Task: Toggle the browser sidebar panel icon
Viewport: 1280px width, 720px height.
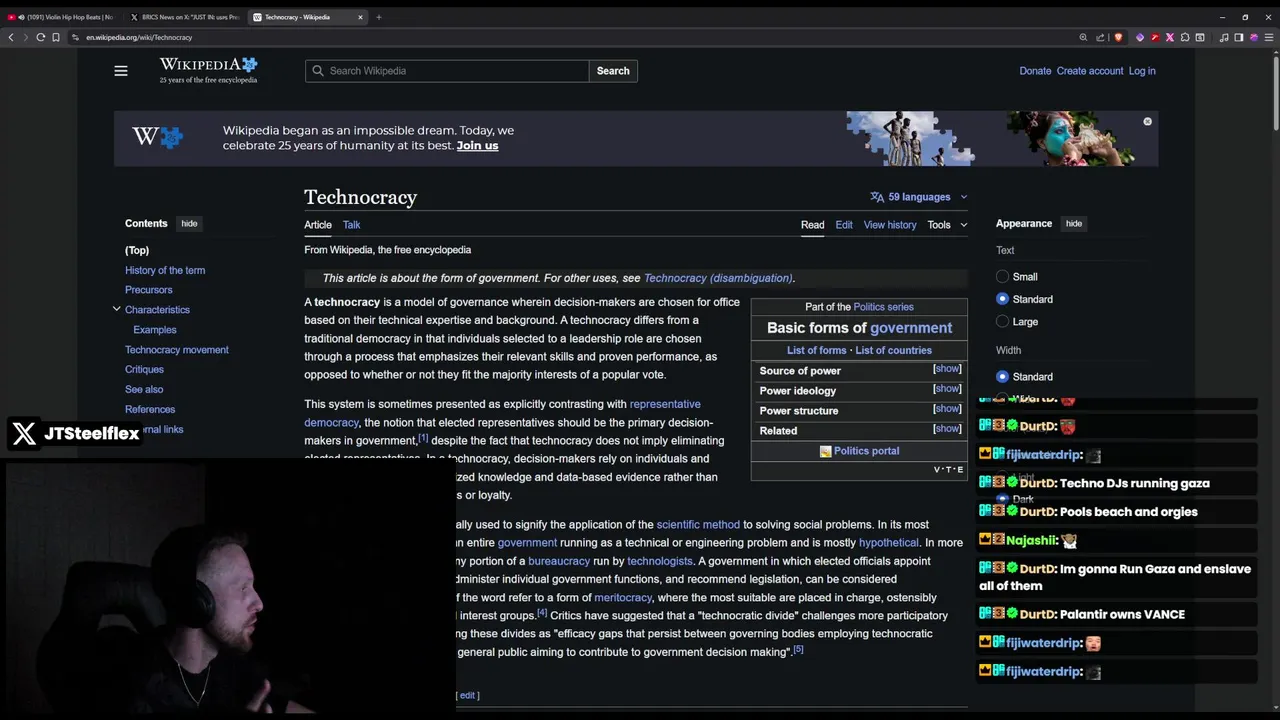Action: coord(1239,37)
